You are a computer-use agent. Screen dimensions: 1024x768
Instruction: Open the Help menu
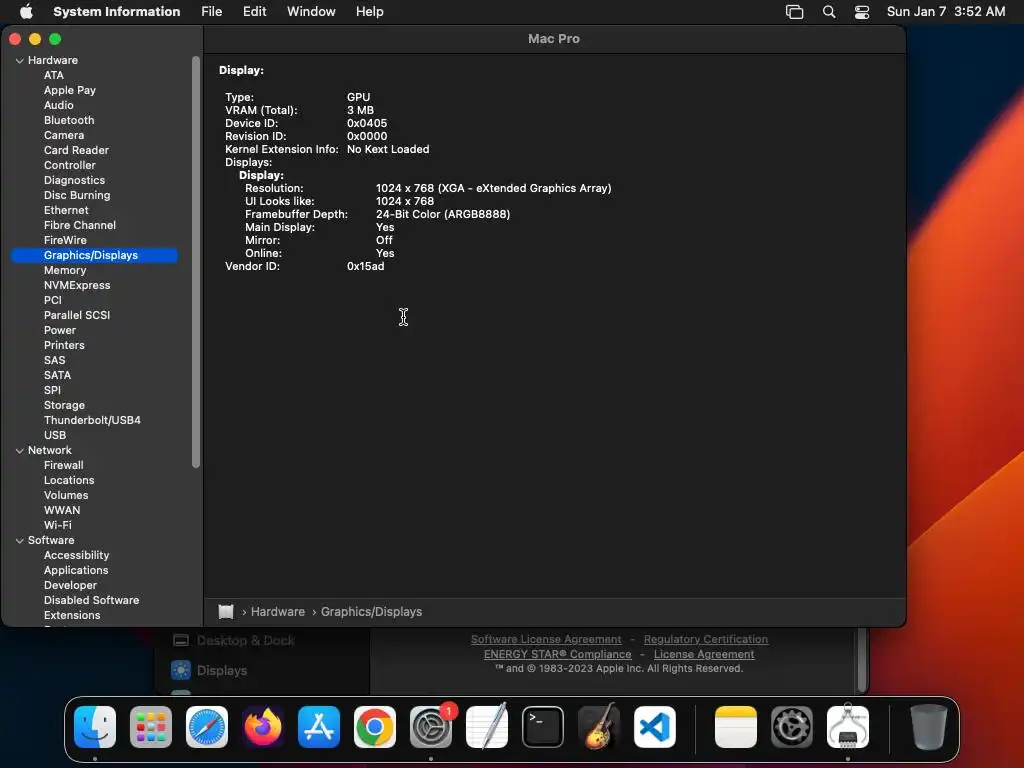tap(370, 11)
